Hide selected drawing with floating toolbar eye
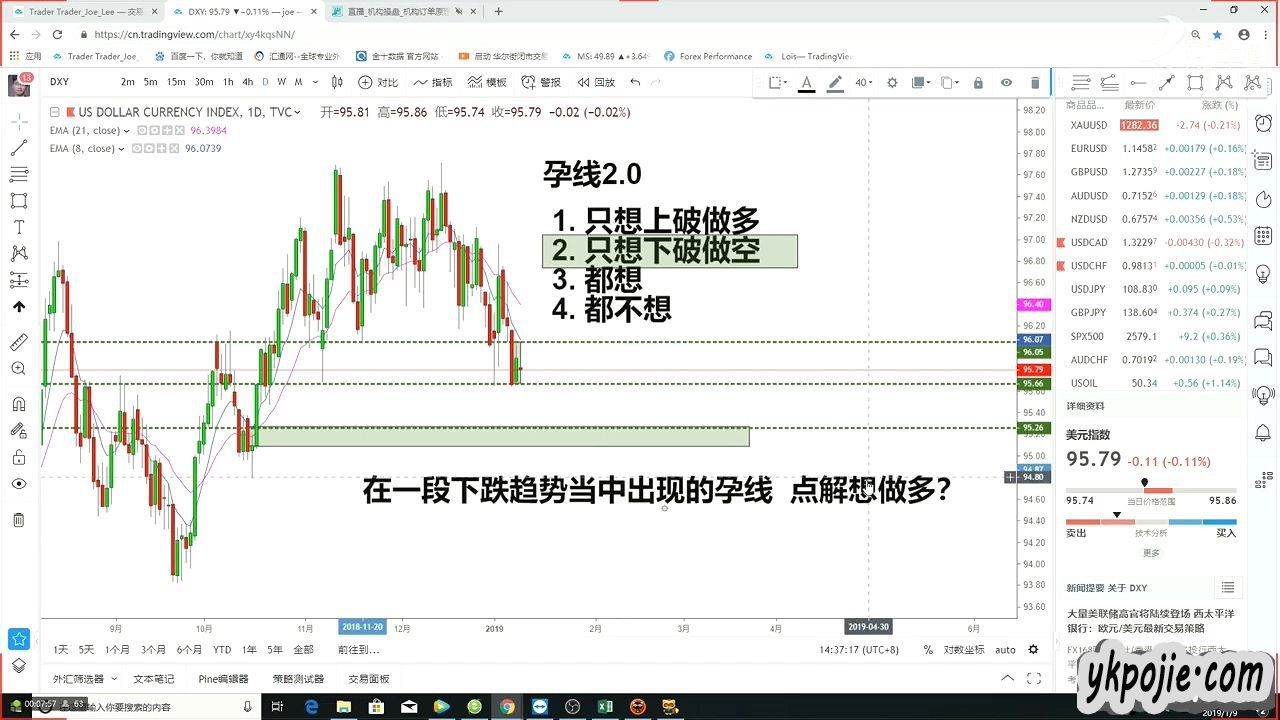The image size is (1280, 720). [x=1006, y=83]
